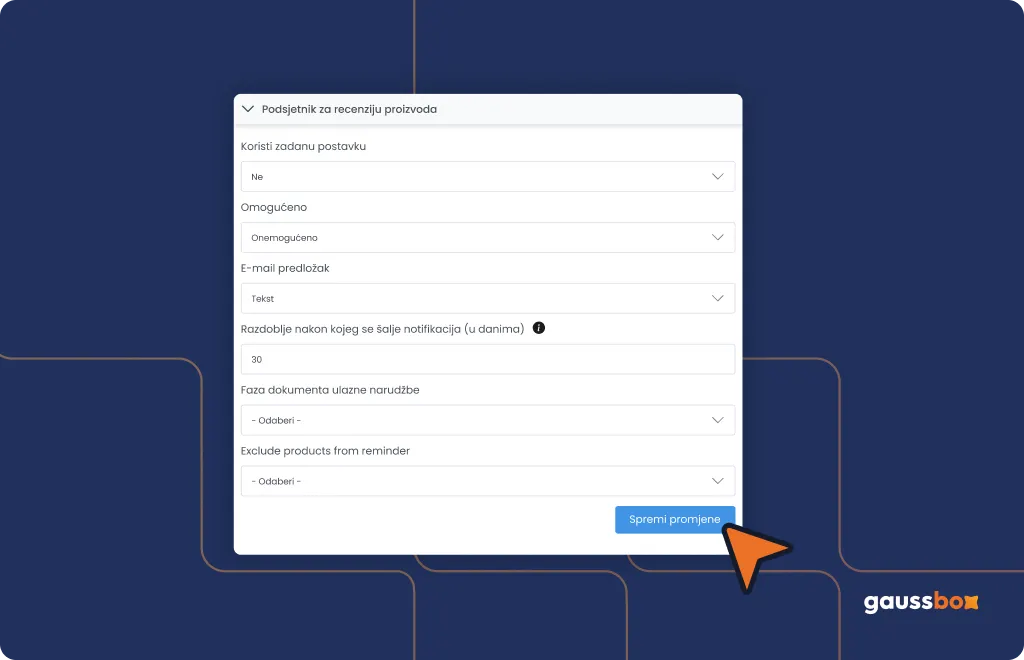Viewport: 1024px width, 660px height.
Task: Click the Spremi promjene button
Action: click(x=675, y=520)
